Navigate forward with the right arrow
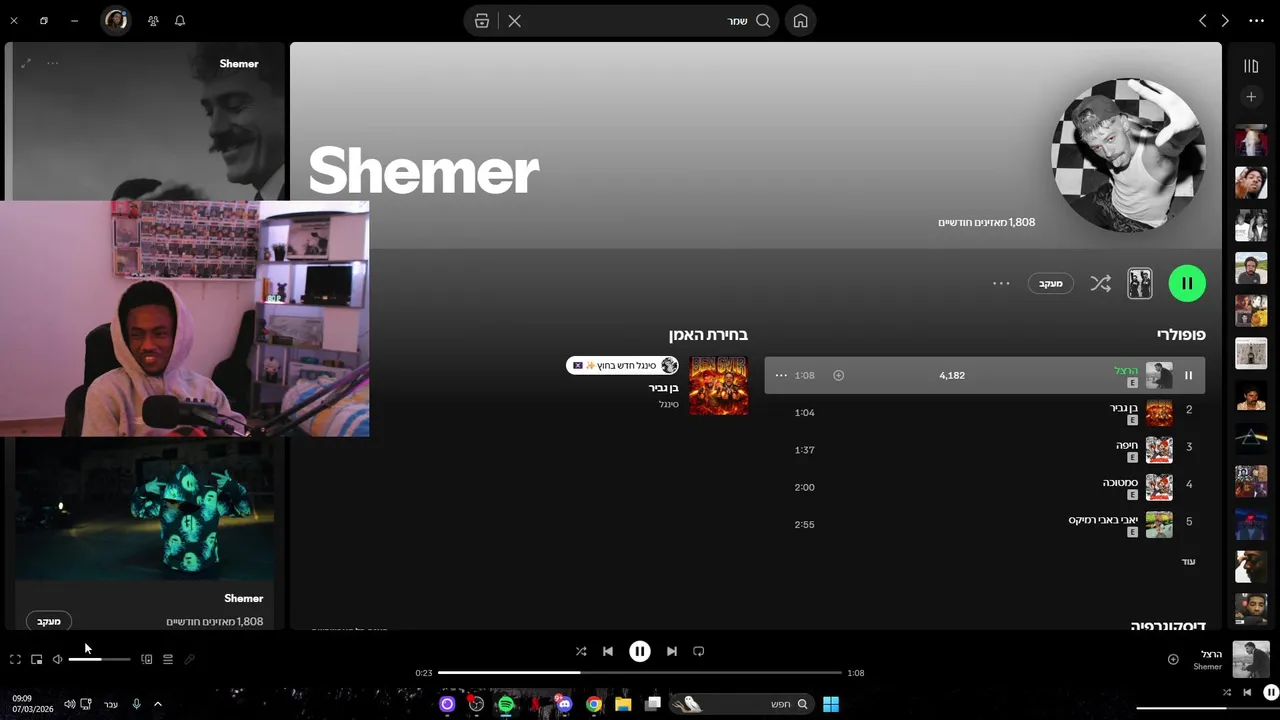 pyautogui.click(x=1225, y=21)
